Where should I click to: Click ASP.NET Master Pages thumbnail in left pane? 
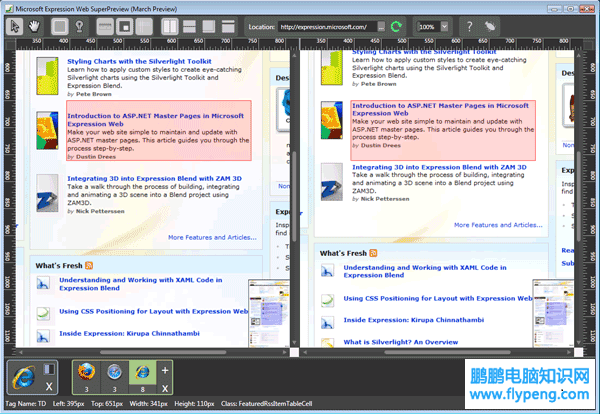[47, 130]
